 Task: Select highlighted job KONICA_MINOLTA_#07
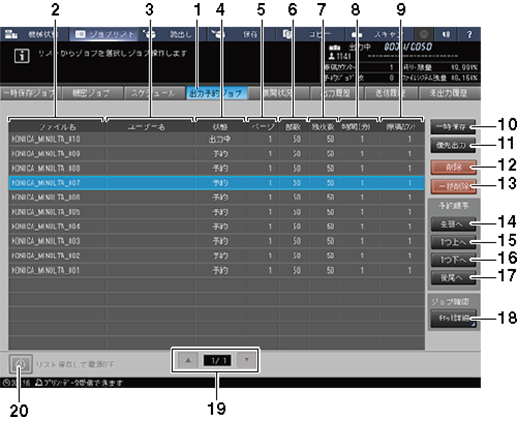coord(217,183)
